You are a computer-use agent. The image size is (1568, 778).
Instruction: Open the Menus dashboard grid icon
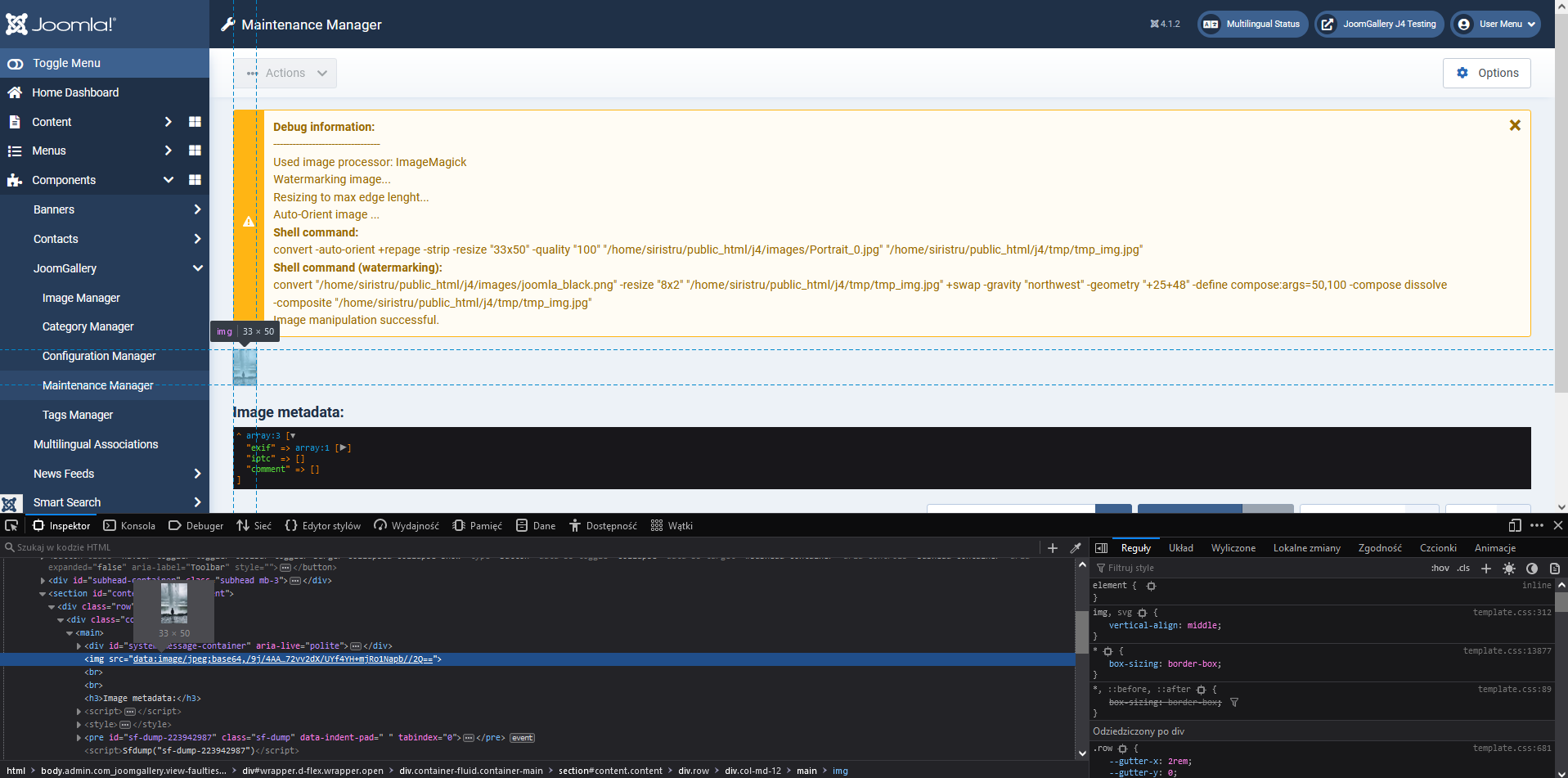click(195, 151)
